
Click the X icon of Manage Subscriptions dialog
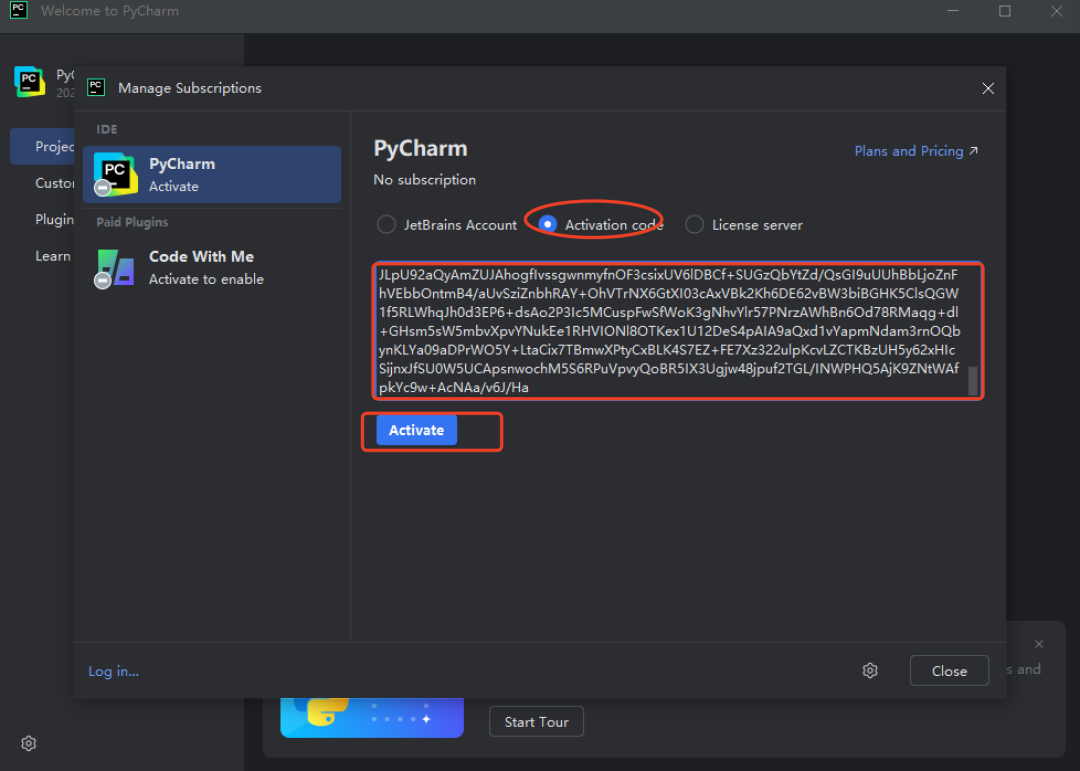click(x=988, y=88)
